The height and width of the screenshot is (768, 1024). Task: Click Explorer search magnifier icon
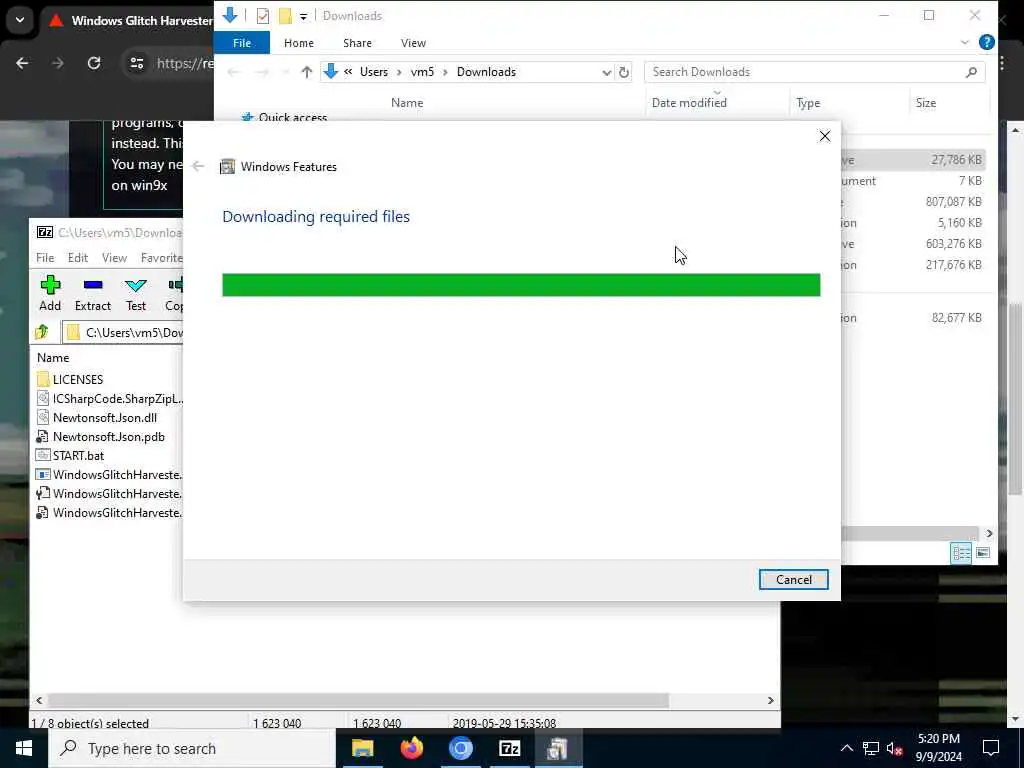pos(971,72)
